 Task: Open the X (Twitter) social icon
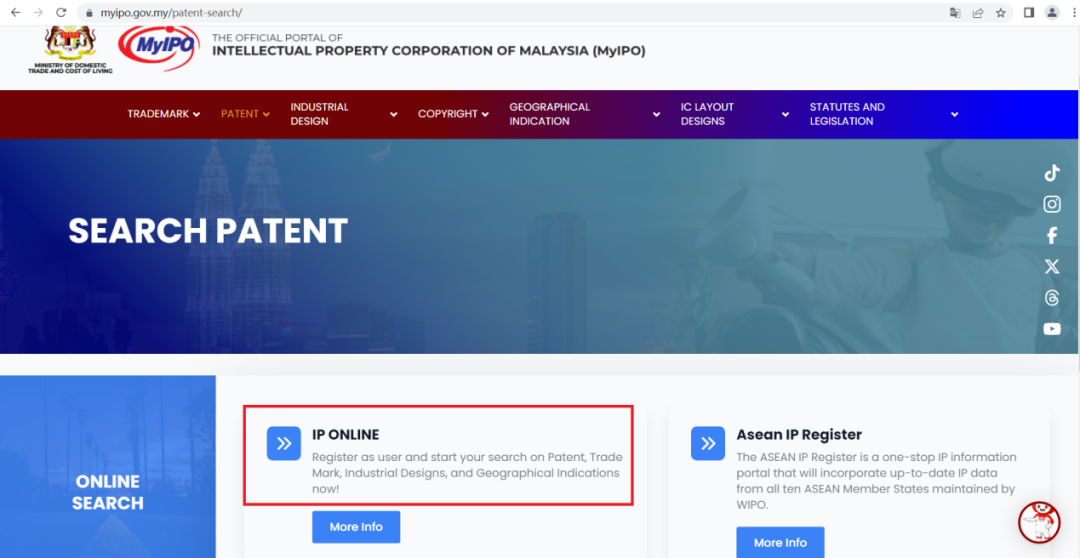(1052, 267)
